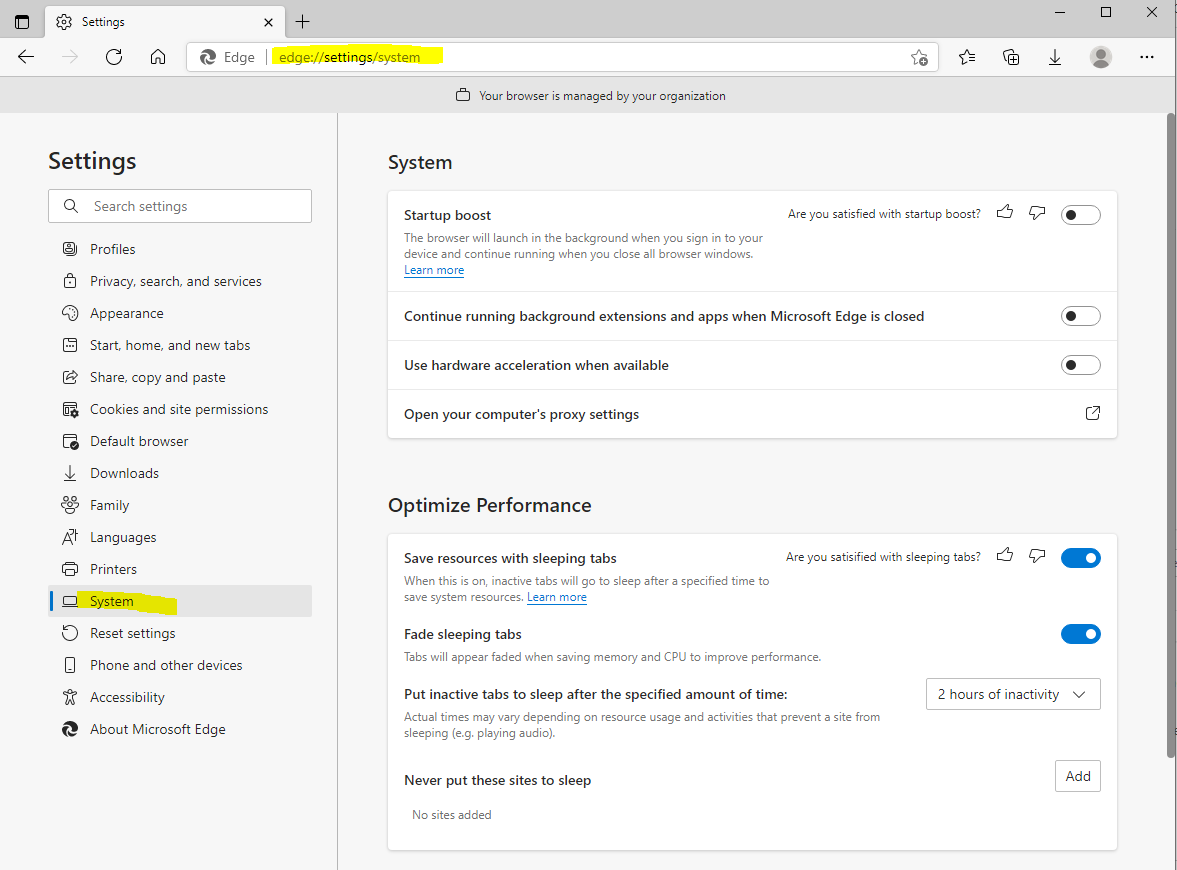Viewport: 1177px width, 870px height.
Task: Select Reset settings in sidebar
Action: [180, 634]
